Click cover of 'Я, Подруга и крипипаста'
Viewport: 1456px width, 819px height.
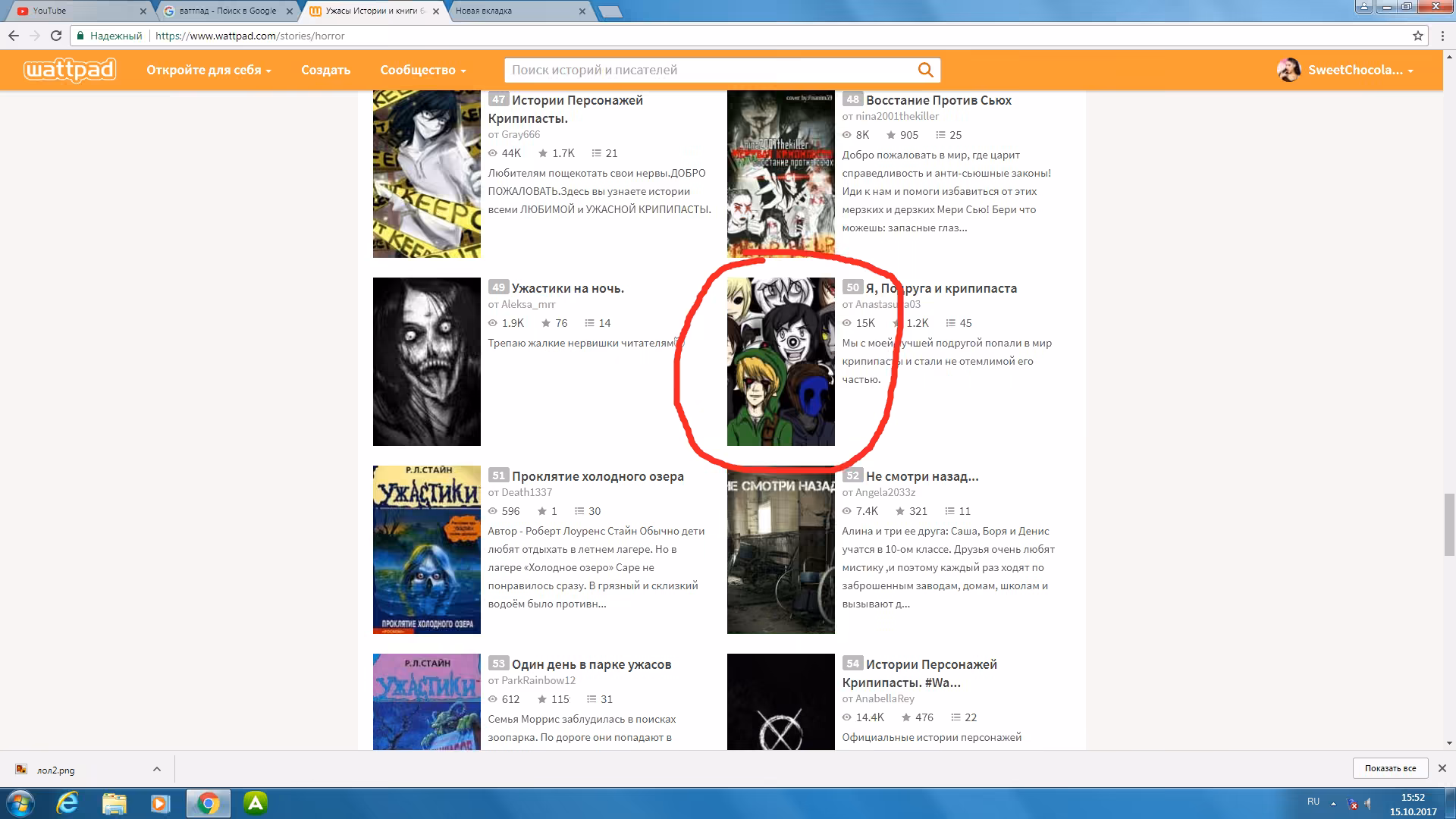tap(781, 362)
